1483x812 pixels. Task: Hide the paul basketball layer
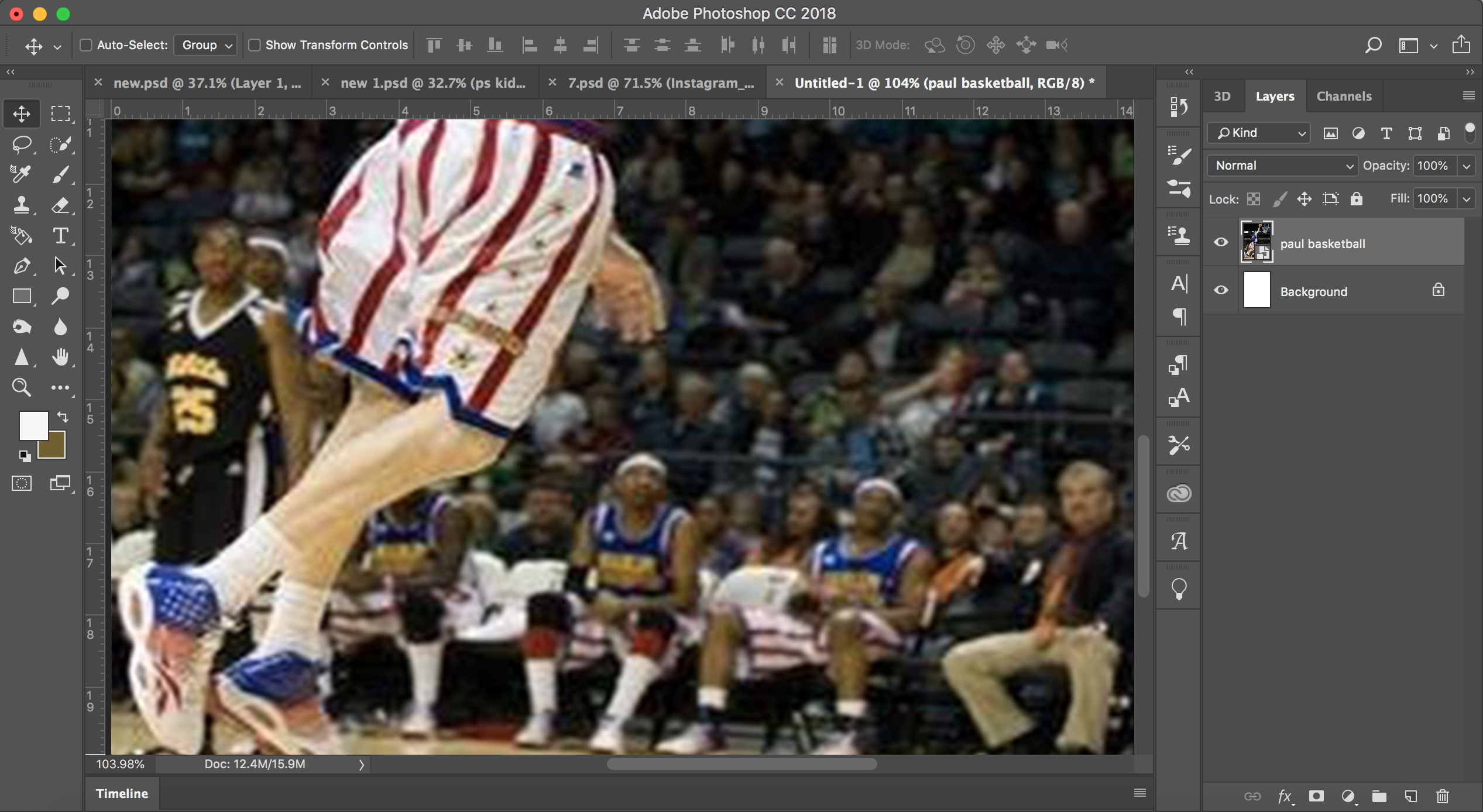(1221, 242)
